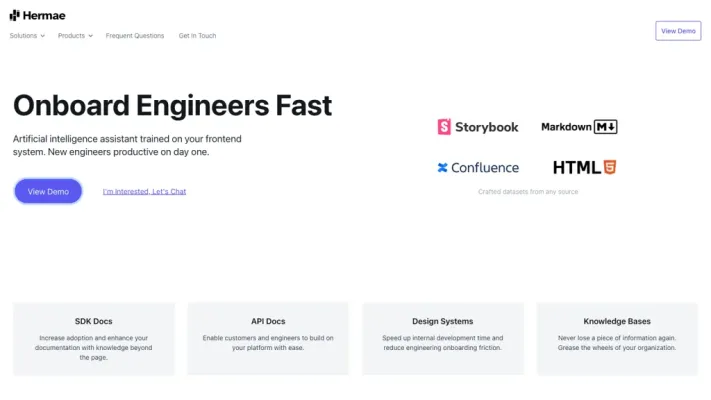This screenshot has height=400, width=711.
Task: Click the Solutions chevron arrow
Action: tap(42, 36)
